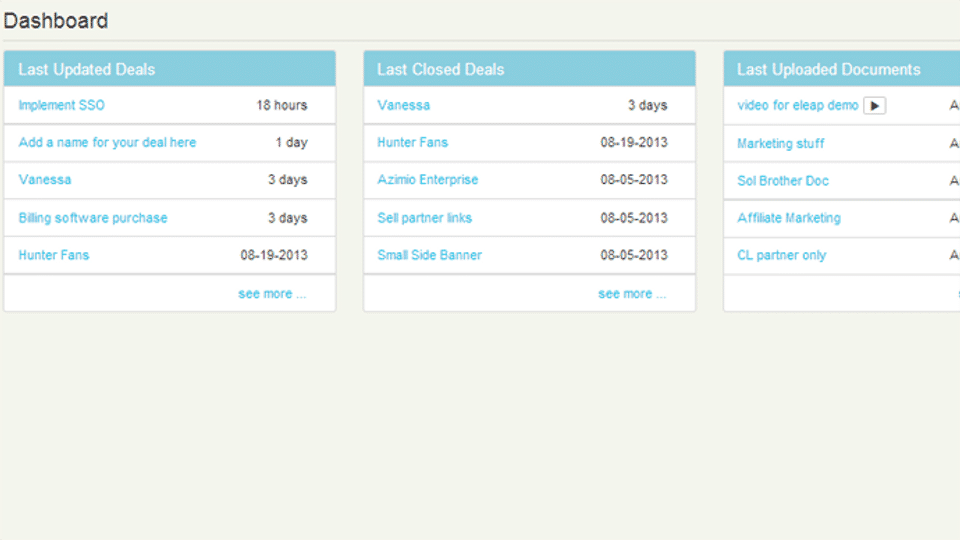This screenshot has height=540, width=960.
Task: Open 'Add a name for your deal here'
Action: click(x=107, y=143)
